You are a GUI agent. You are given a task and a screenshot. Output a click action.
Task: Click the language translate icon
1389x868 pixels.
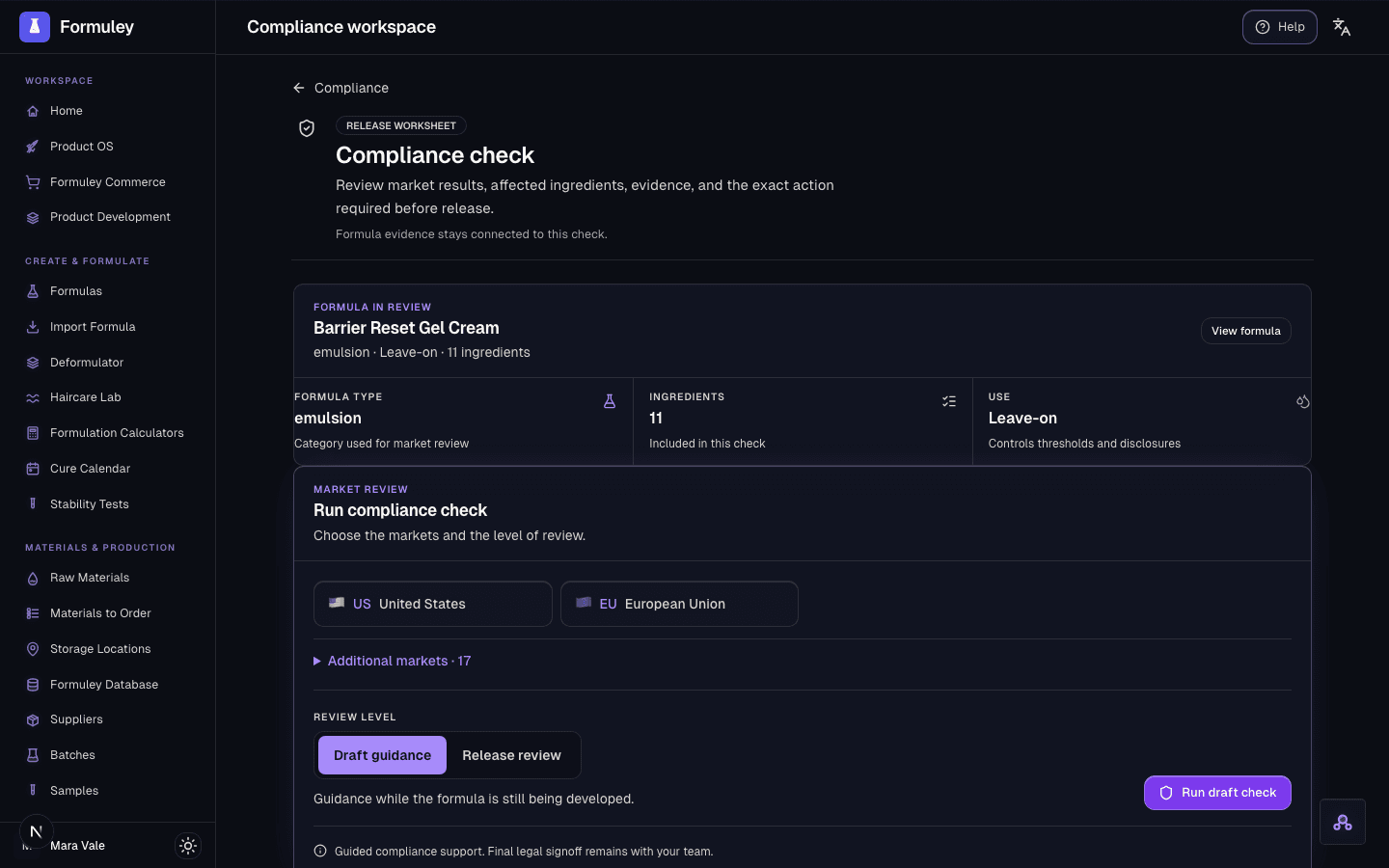coord(1341,27)
